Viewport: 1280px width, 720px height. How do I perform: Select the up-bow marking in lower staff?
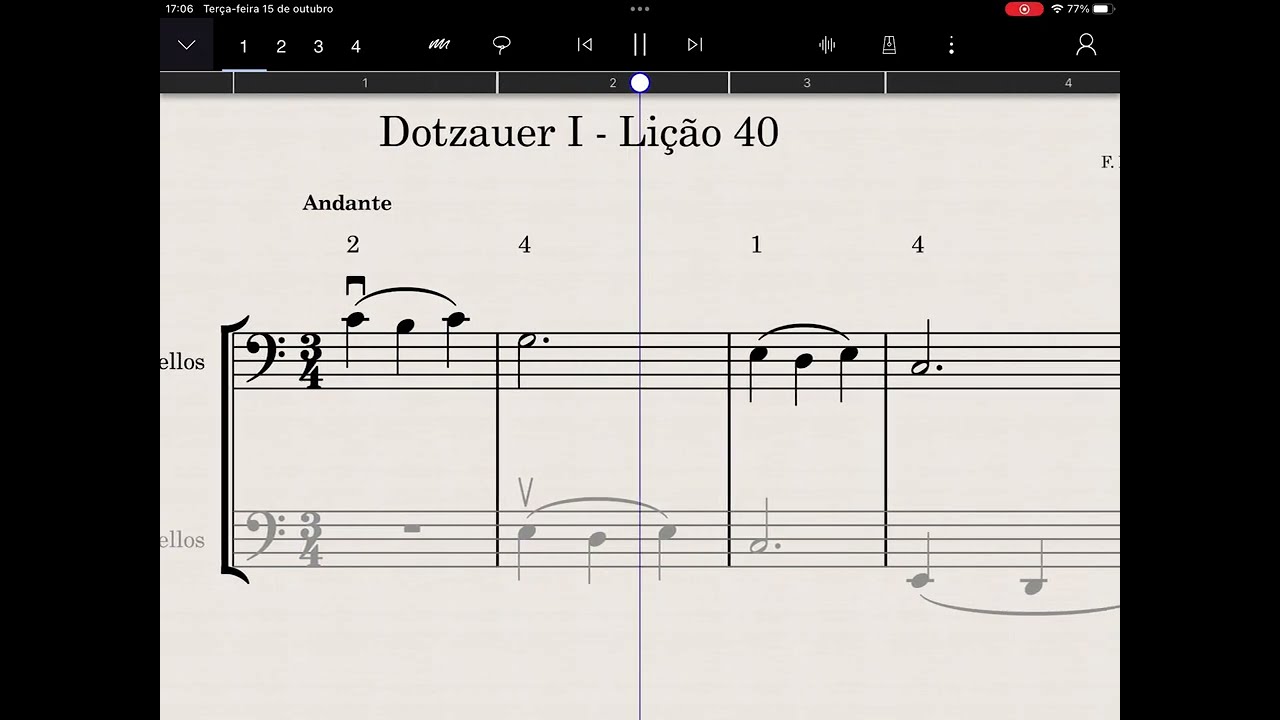point(525,491)
